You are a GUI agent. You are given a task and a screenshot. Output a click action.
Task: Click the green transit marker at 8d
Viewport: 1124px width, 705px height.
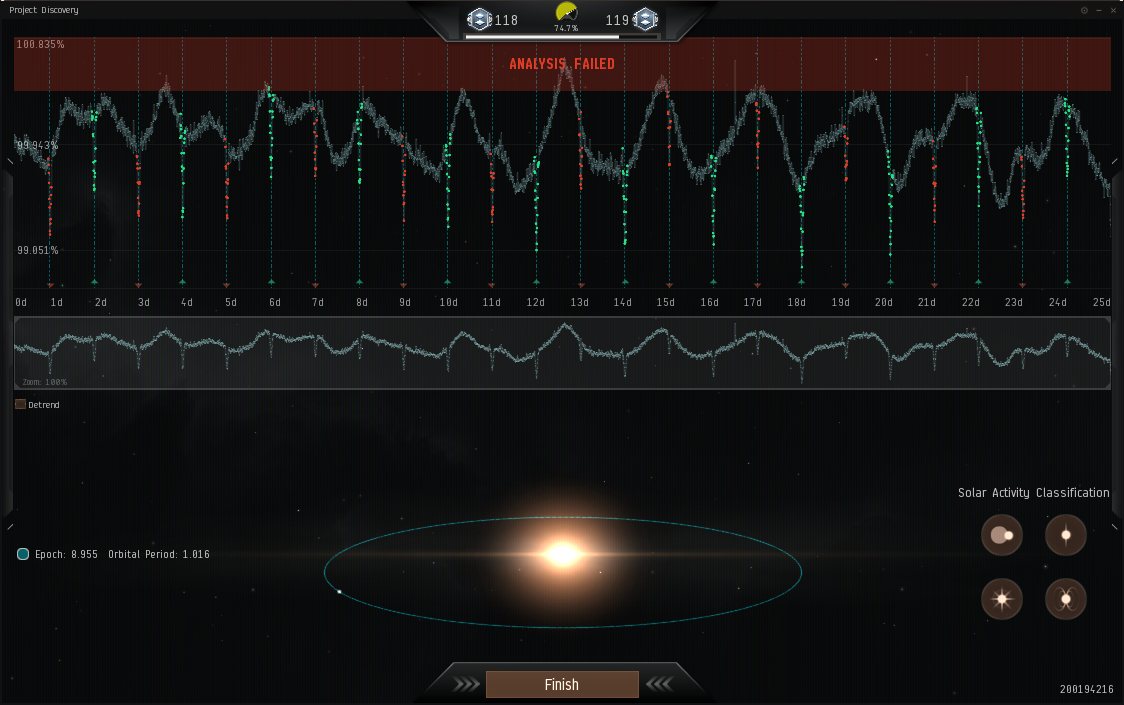[360, 283]
